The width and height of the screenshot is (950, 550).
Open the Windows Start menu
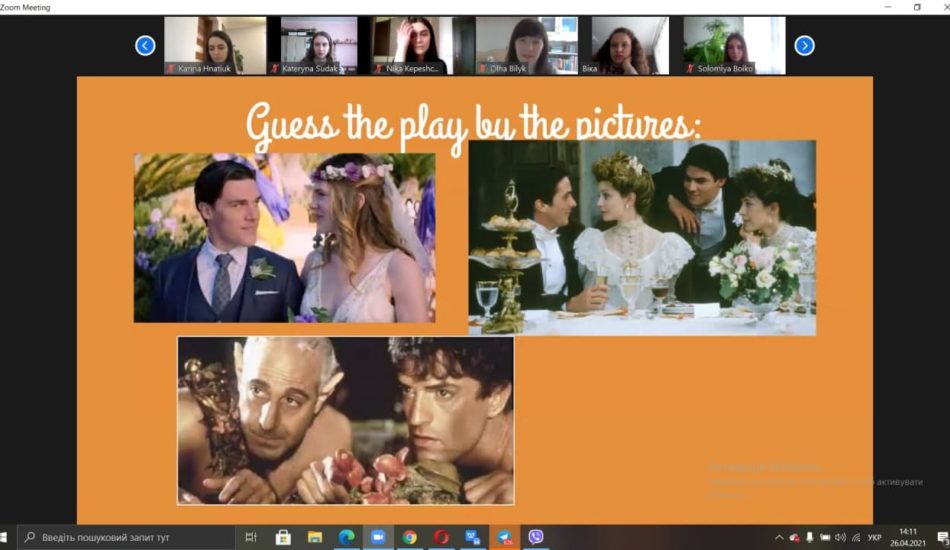9,537
